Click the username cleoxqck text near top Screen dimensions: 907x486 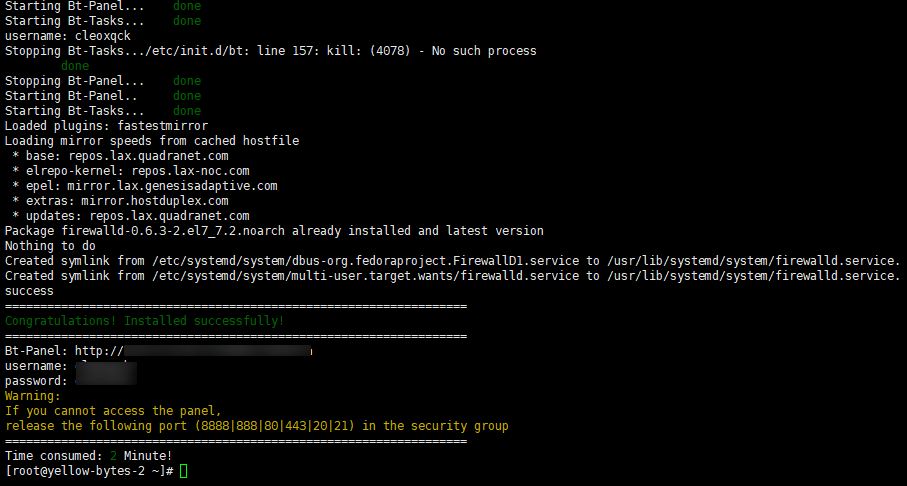pos(67,36)
